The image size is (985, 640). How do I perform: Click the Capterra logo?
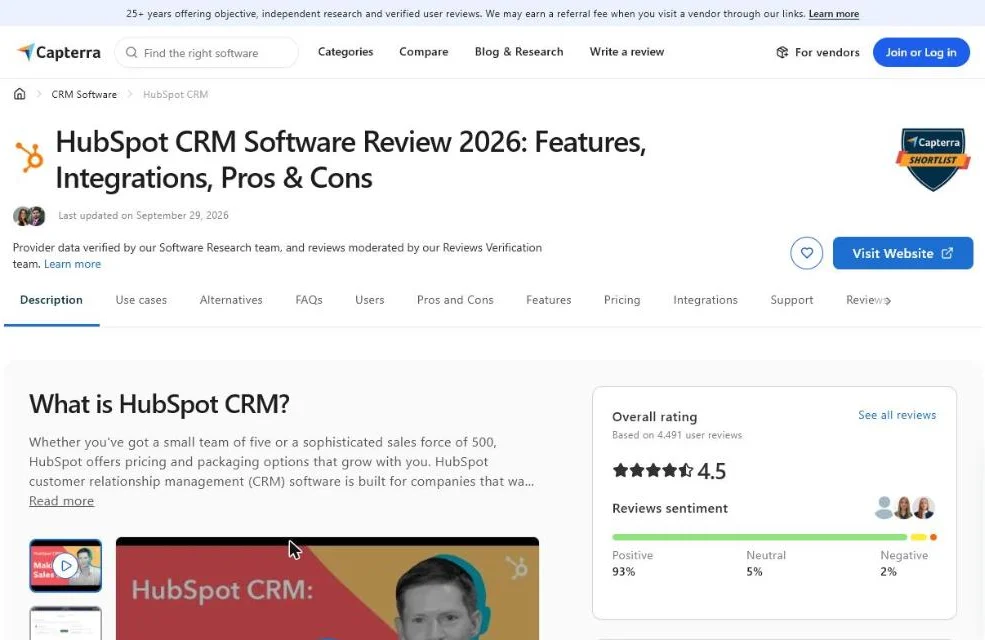(58, 52)
